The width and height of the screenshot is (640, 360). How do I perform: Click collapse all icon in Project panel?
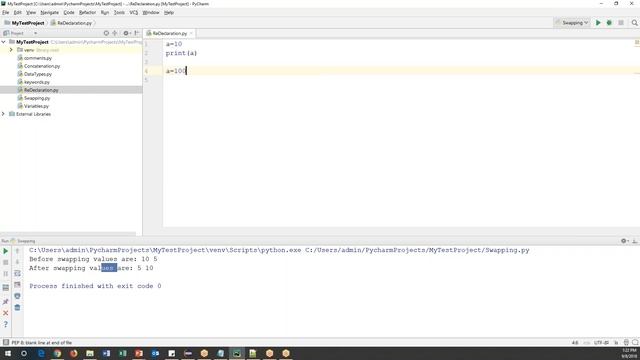tap(115, 33)
